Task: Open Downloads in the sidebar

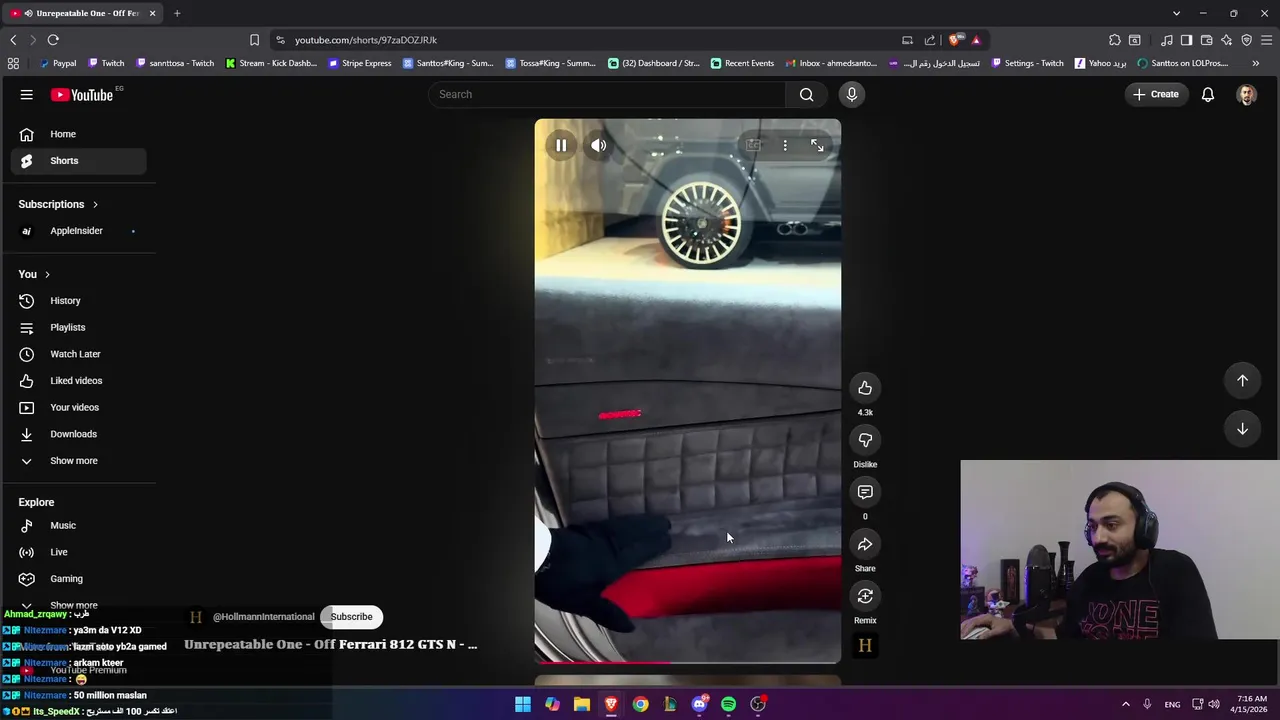Action: point(79,434)
